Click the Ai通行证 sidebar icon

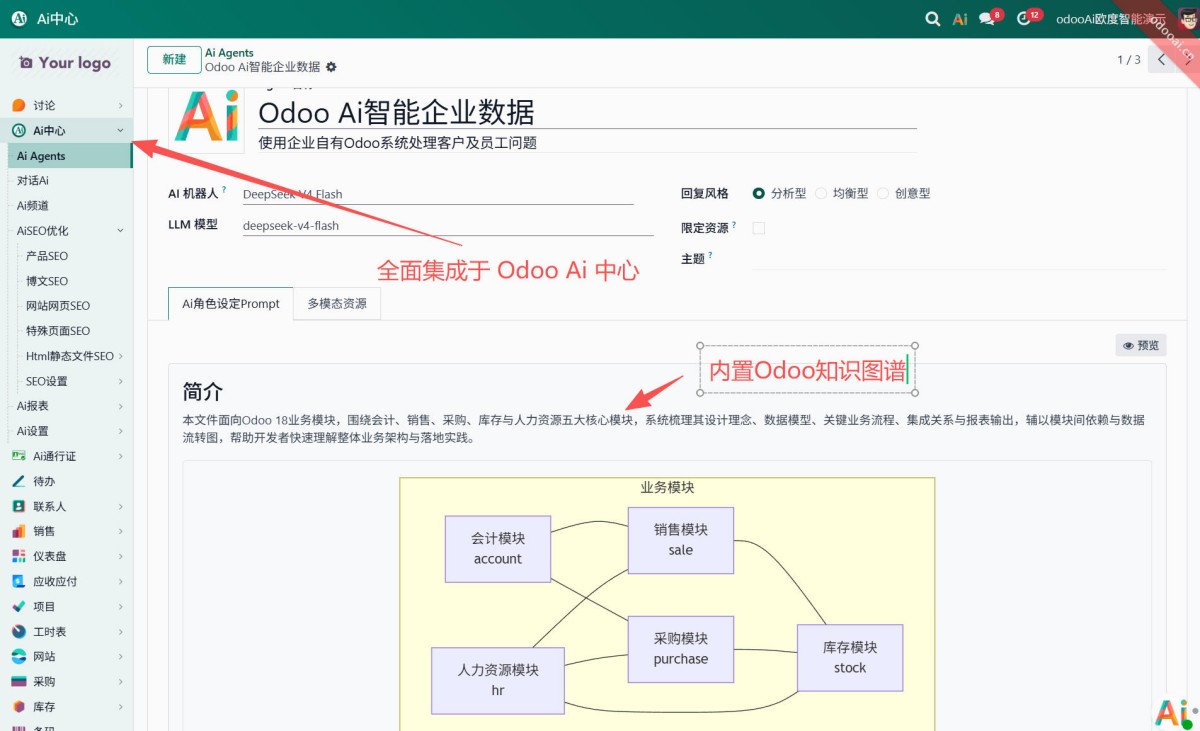[18, 456]
